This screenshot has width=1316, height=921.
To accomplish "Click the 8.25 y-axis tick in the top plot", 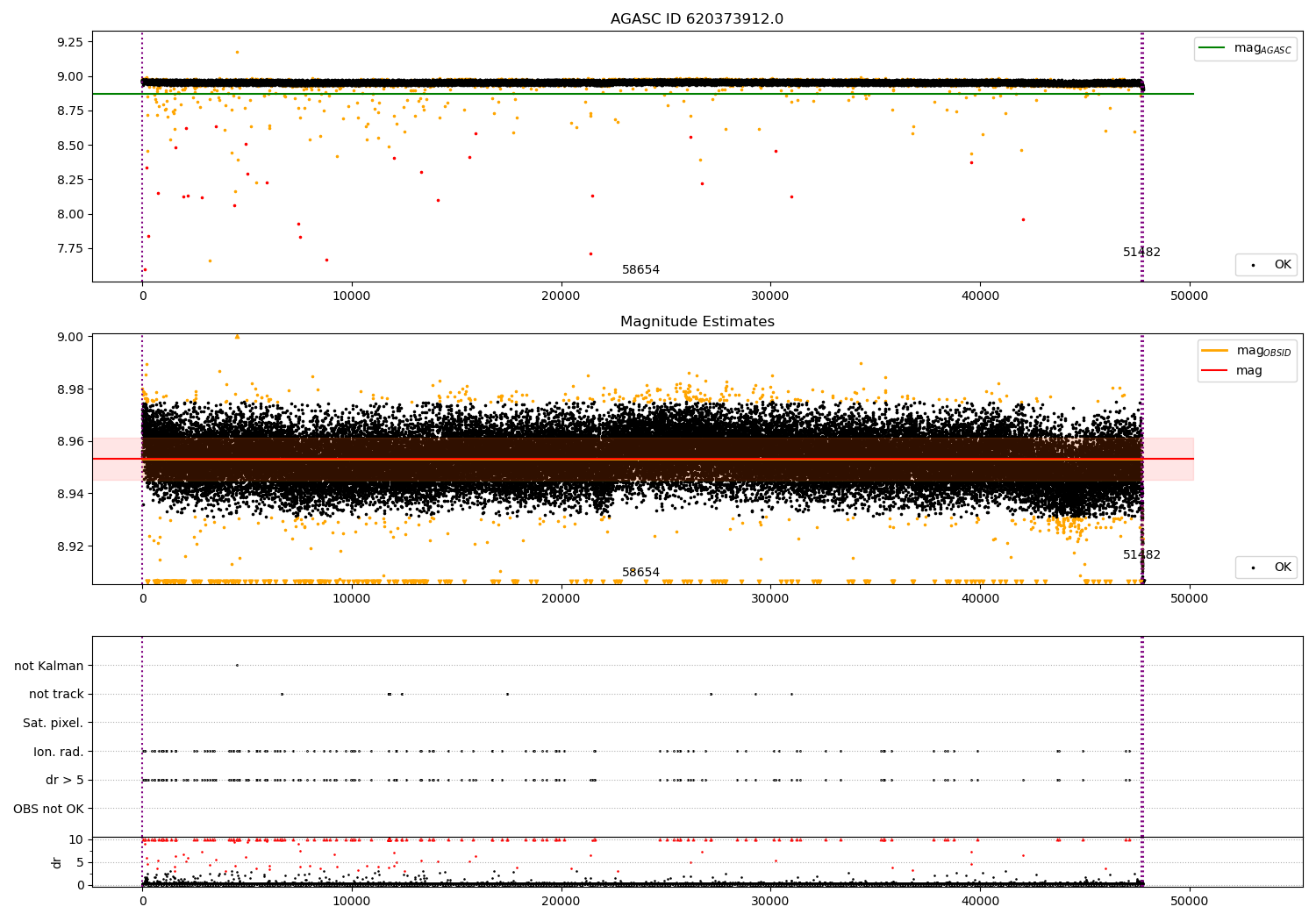I will coord(68,180).
